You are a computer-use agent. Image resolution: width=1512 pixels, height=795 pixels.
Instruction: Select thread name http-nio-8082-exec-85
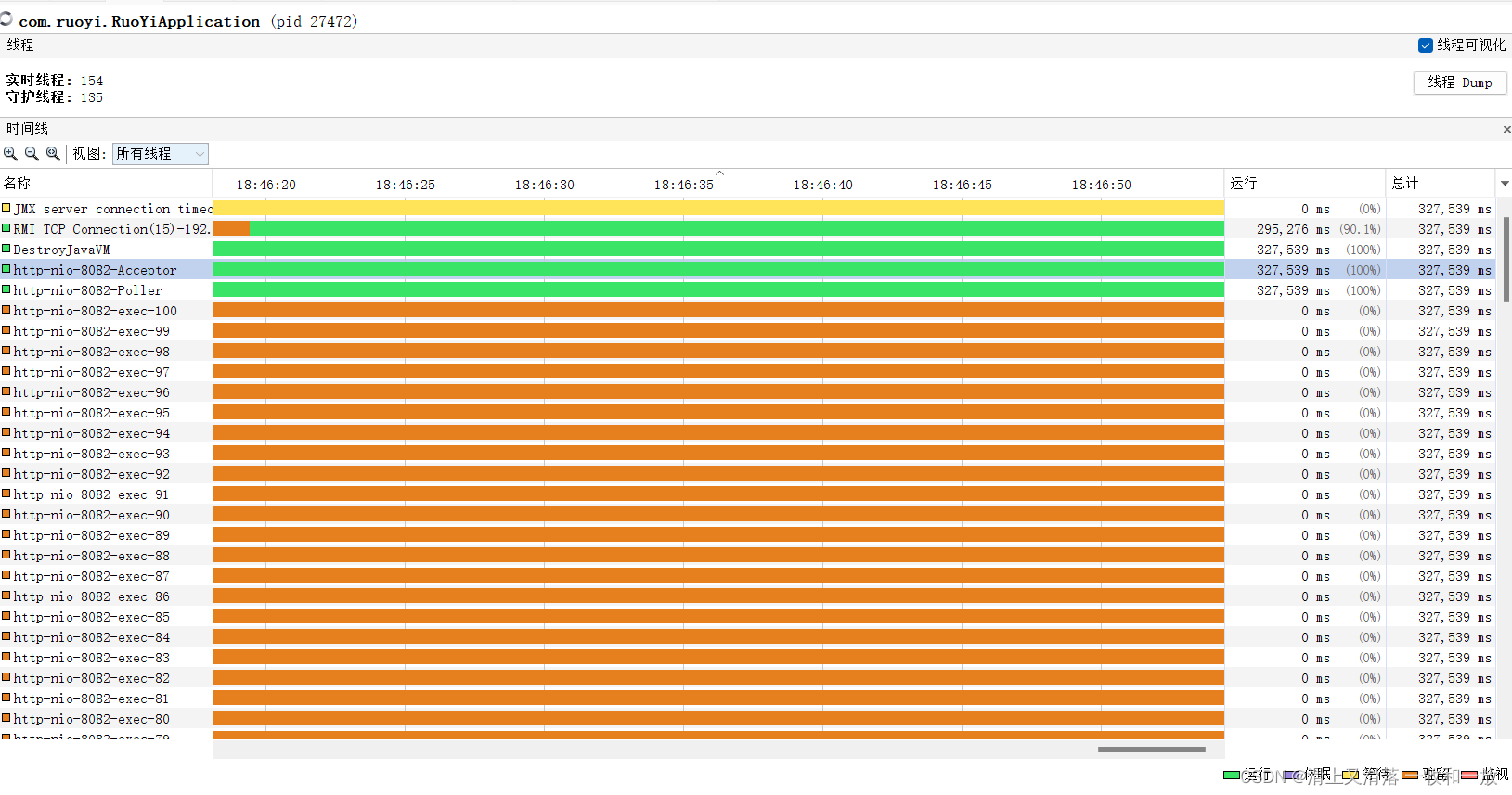(91, 617)
